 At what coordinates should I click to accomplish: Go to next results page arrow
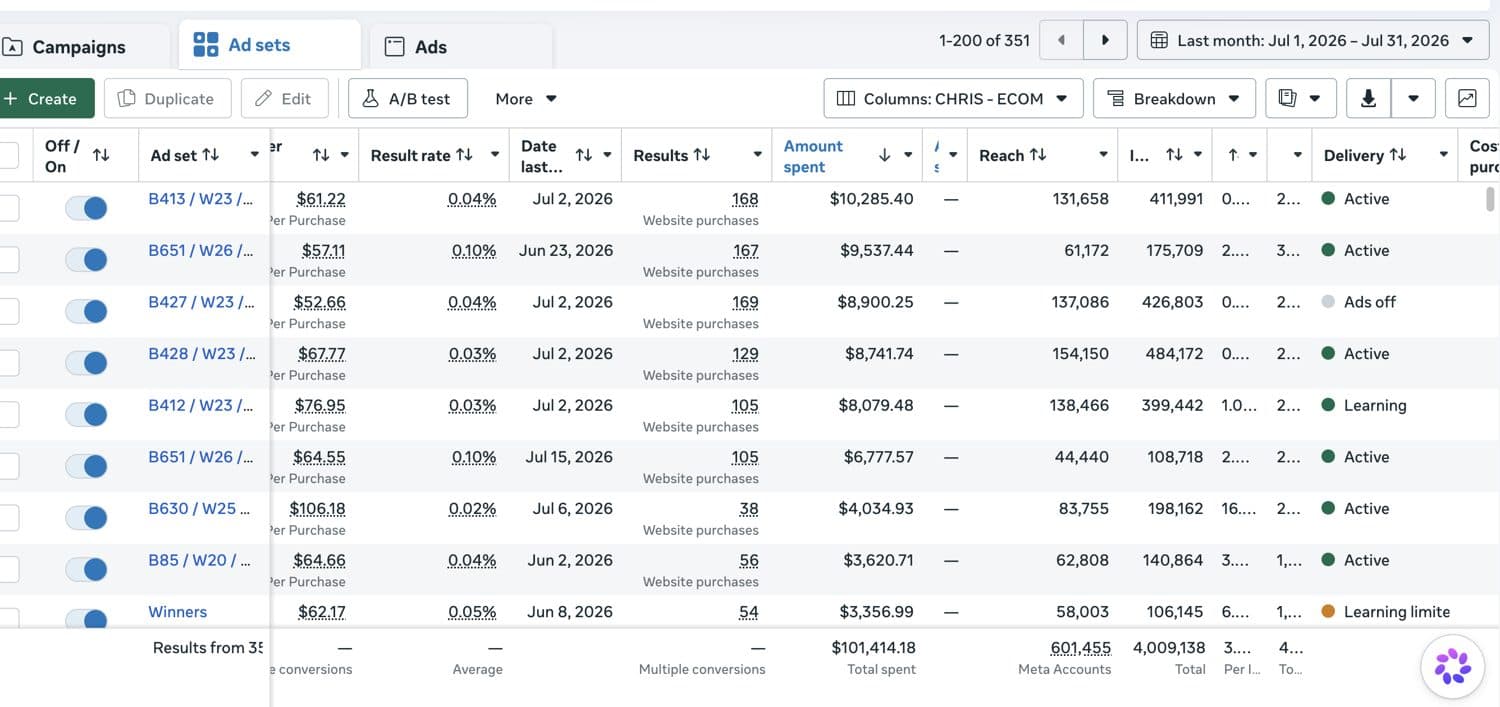coord(1105,40)
